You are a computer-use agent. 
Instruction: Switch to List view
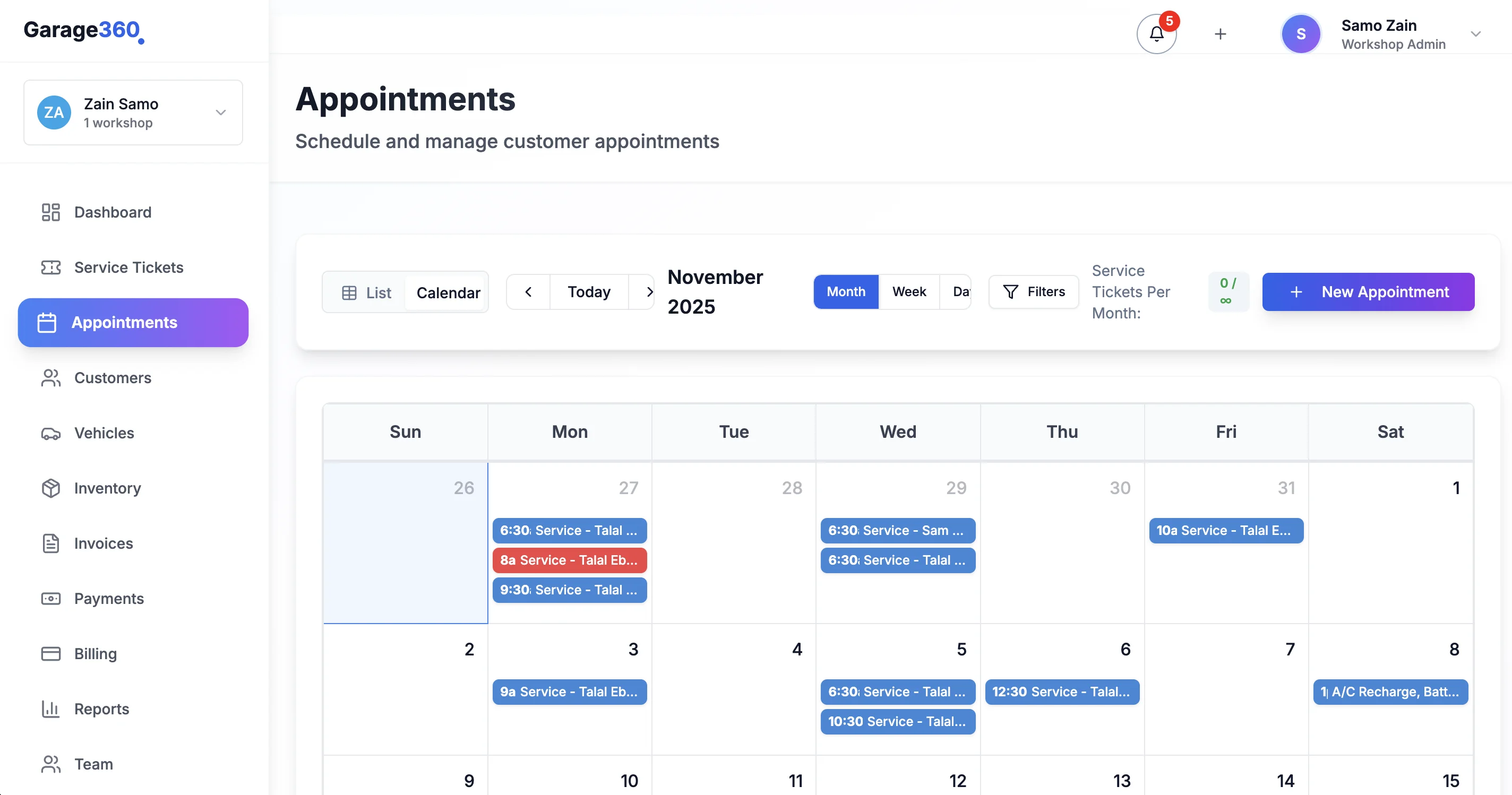pos(366,292)
